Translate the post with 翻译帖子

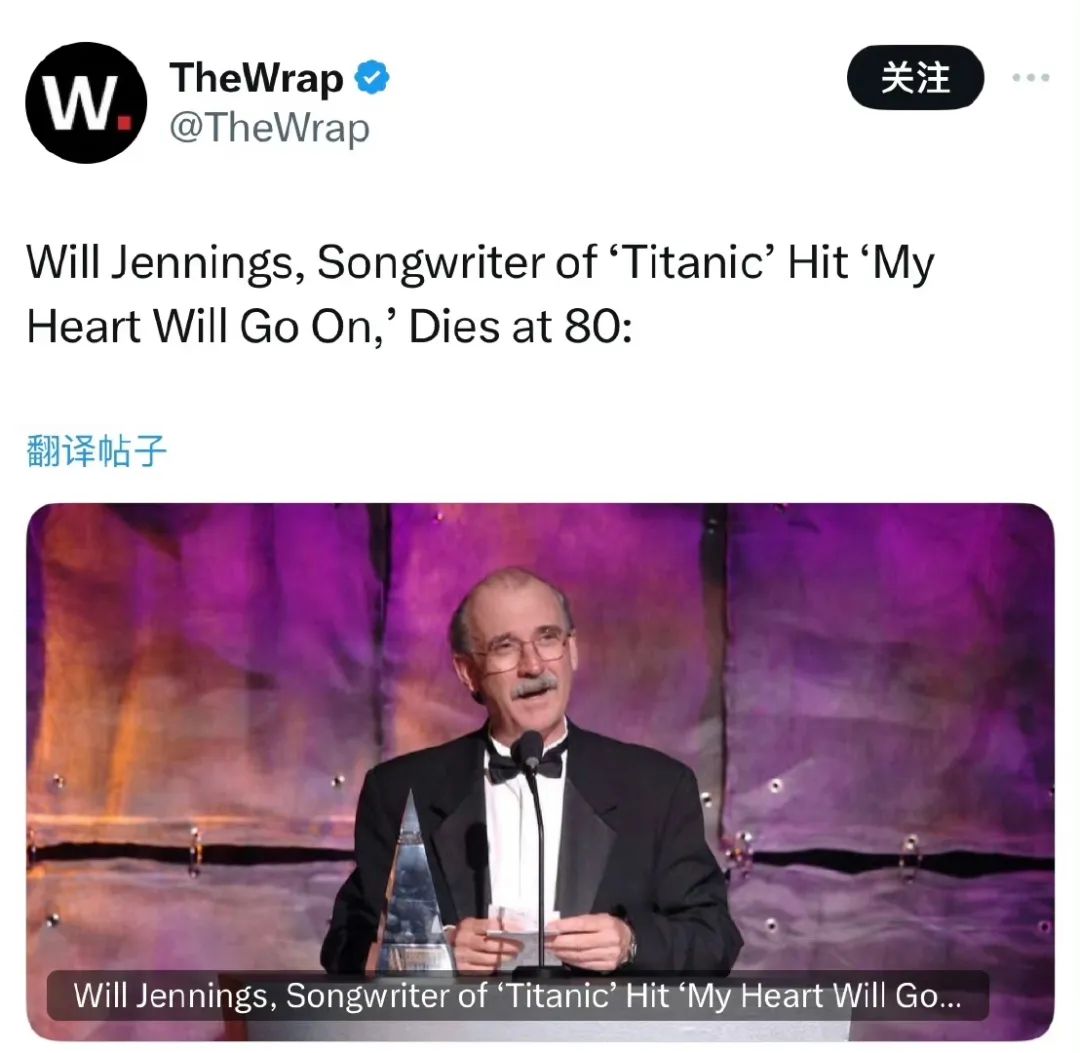pyautogui.click(x=96, y=451)
